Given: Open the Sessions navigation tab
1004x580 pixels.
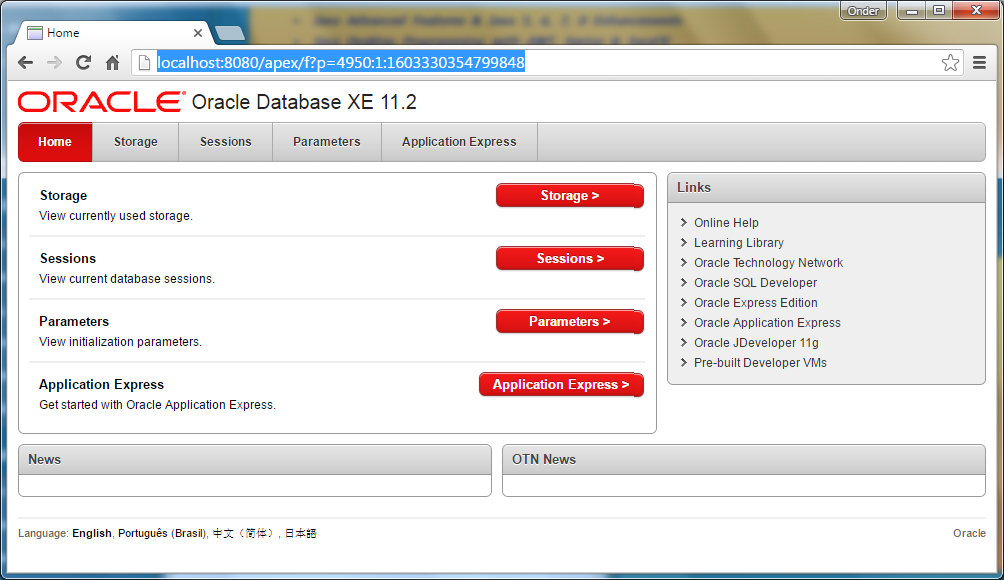Looking at the screenshot, I should pos(225,141).
